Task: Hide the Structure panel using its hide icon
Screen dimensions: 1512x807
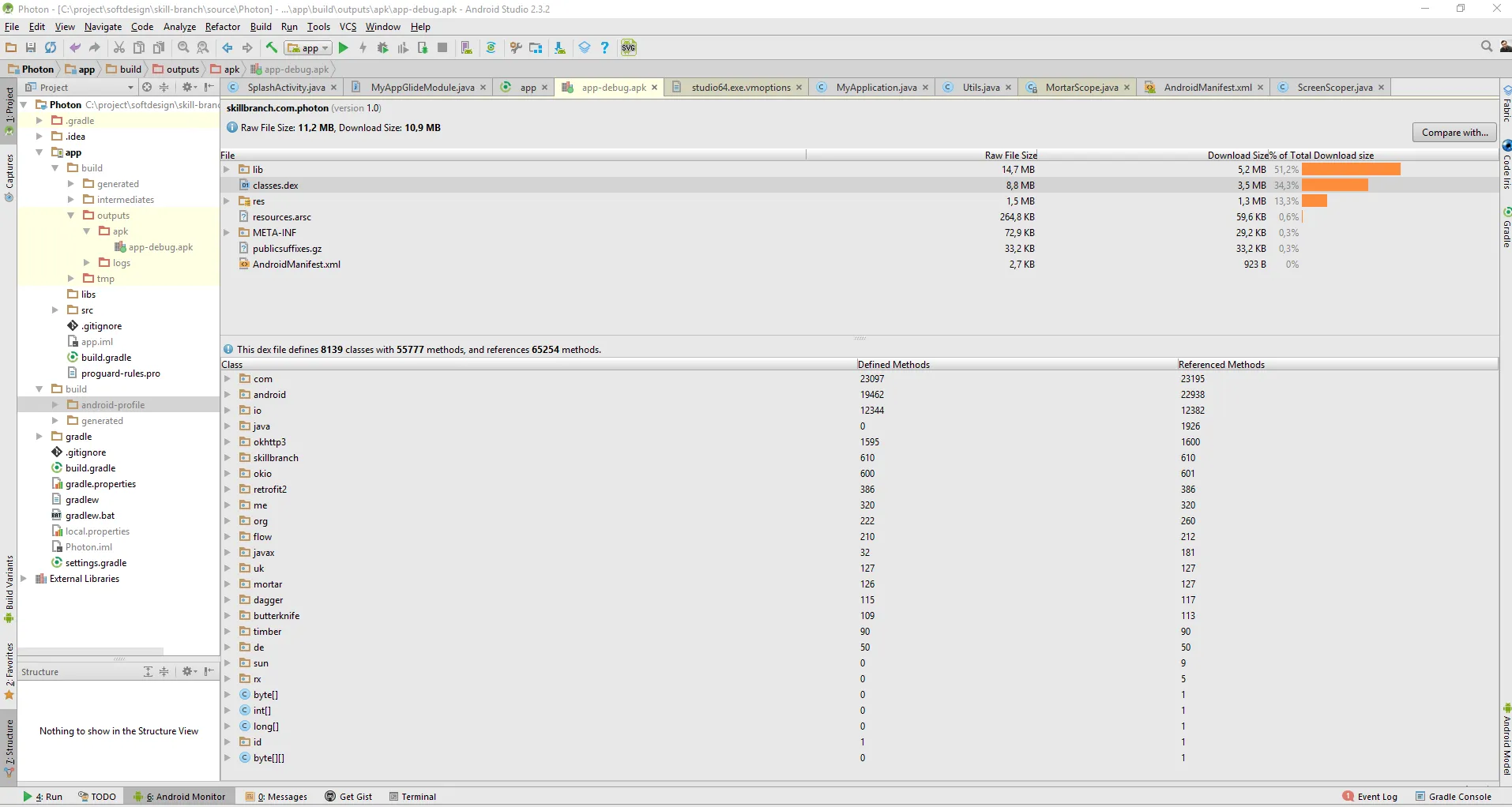Action: pyautogui.click(x=209, y=671)
